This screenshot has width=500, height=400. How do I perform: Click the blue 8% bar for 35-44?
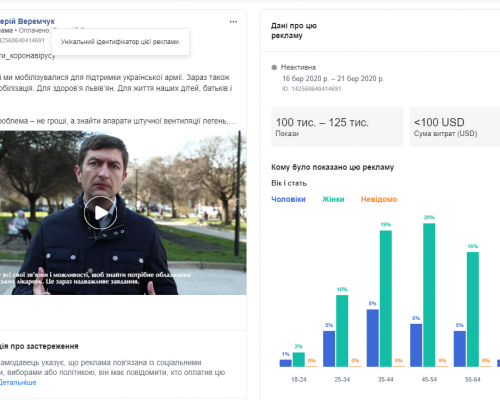click(x=373, y=338)
